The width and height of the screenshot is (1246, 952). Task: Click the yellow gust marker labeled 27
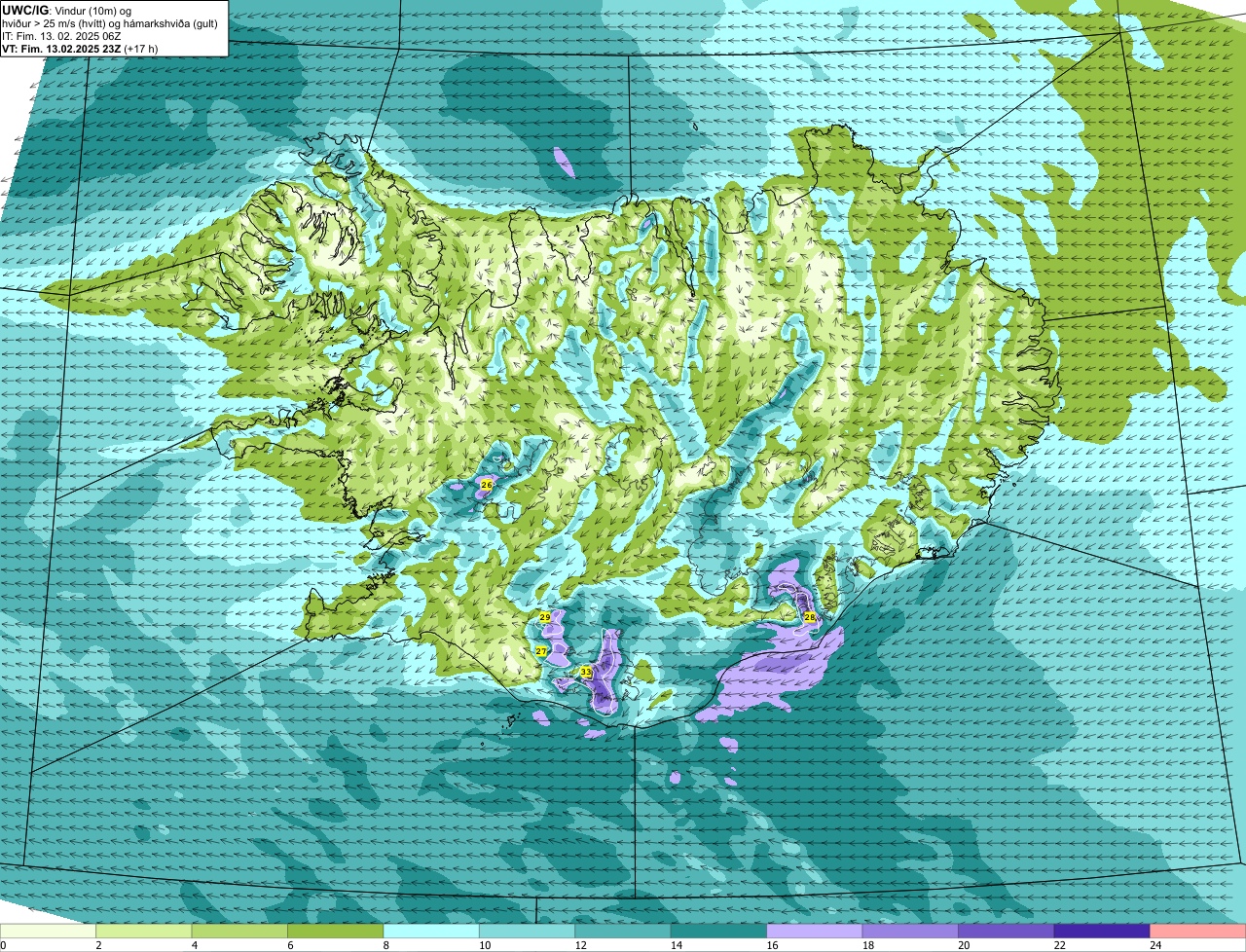[541, 650]
